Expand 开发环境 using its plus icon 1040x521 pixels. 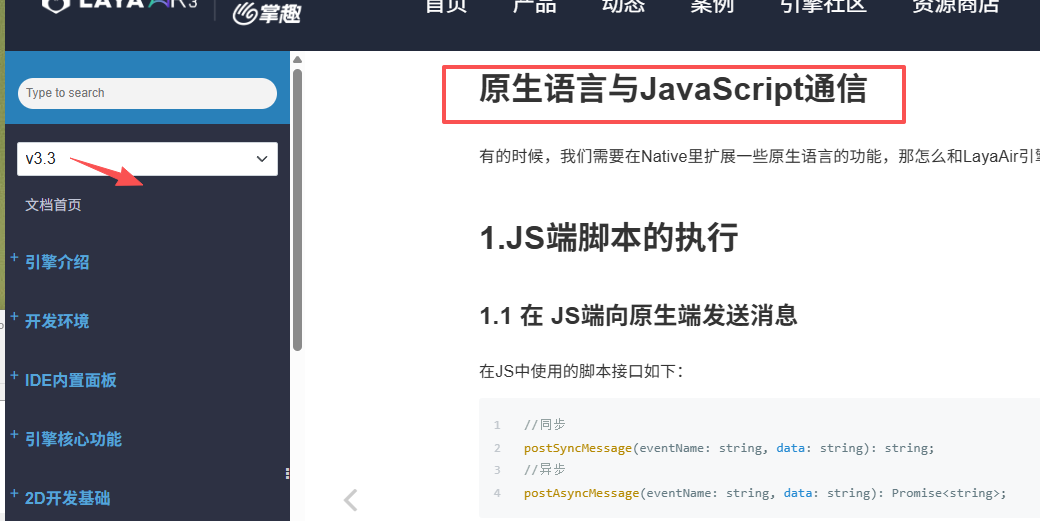[14, 317]
